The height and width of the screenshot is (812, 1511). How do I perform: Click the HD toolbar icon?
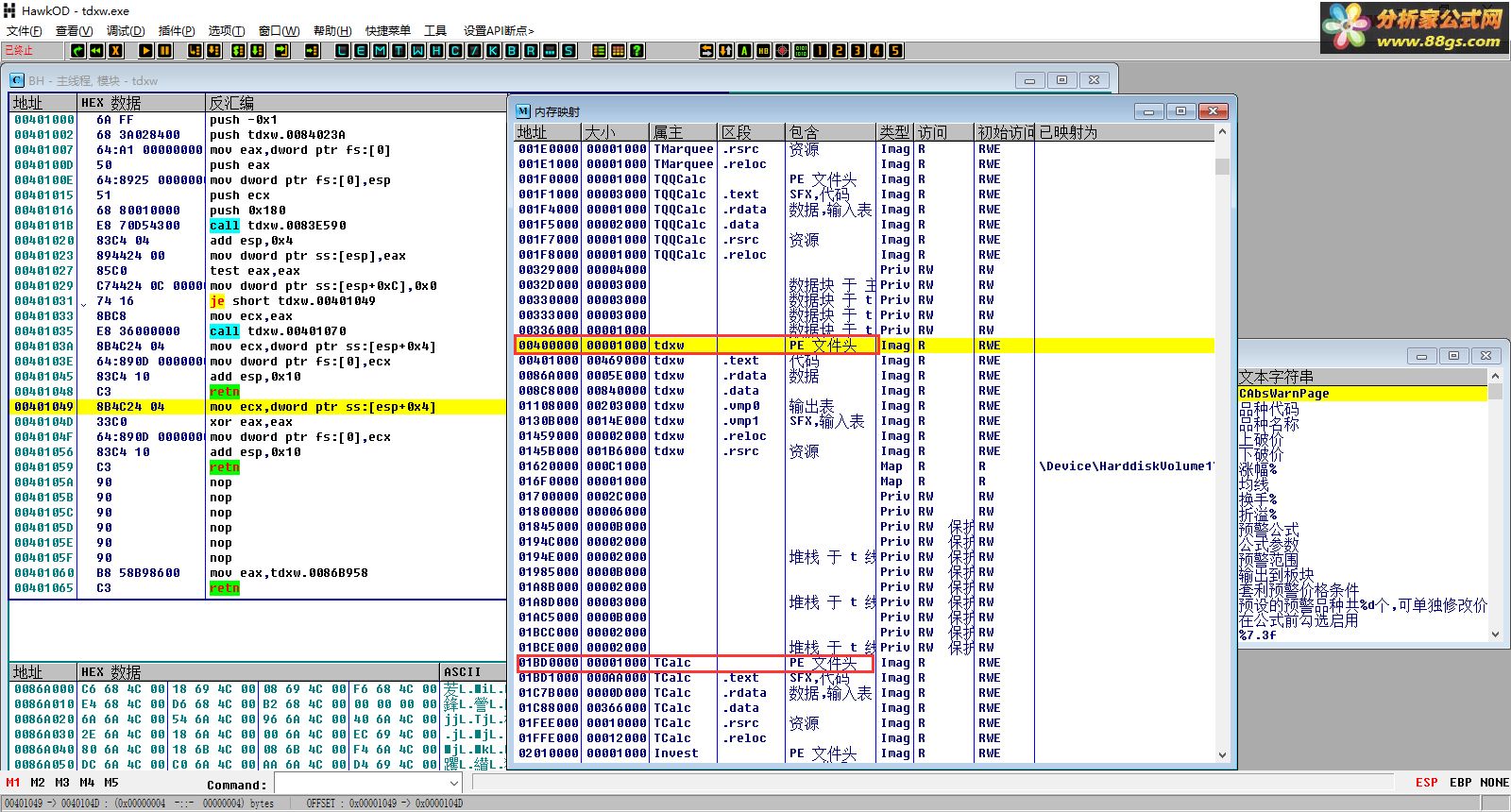(x=763, y=51)
